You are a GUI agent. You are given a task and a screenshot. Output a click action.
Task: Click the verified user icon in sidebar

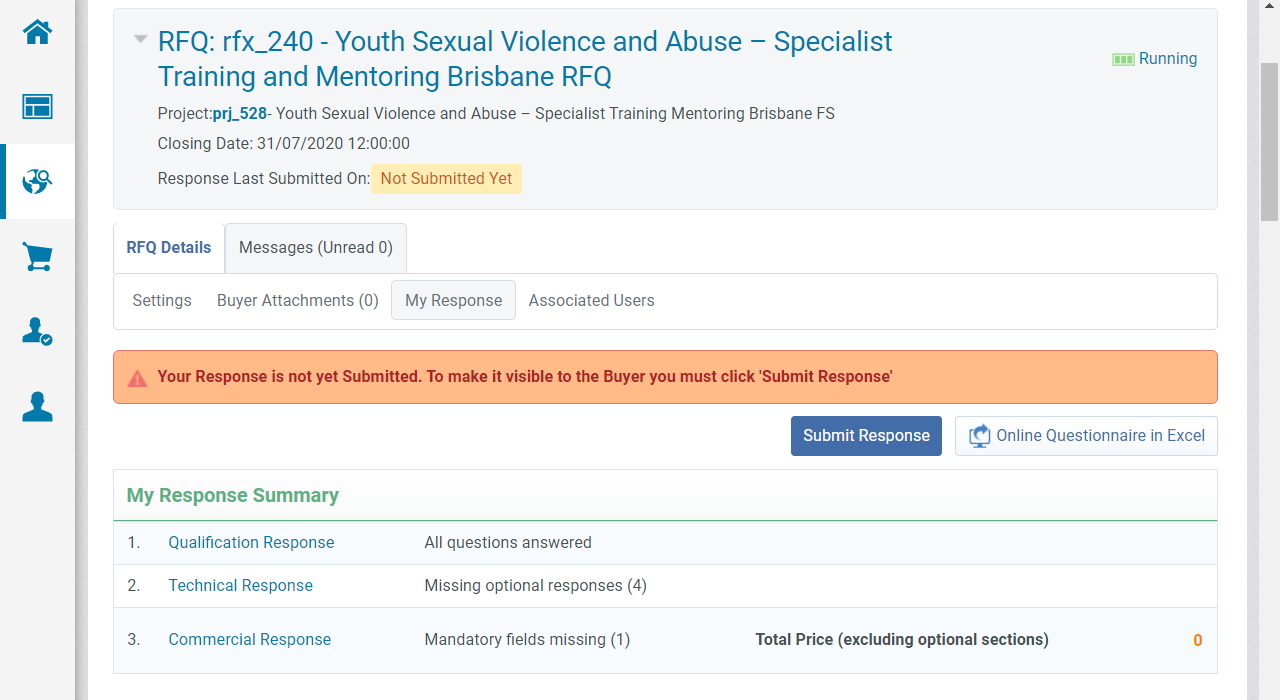[37, 332]
